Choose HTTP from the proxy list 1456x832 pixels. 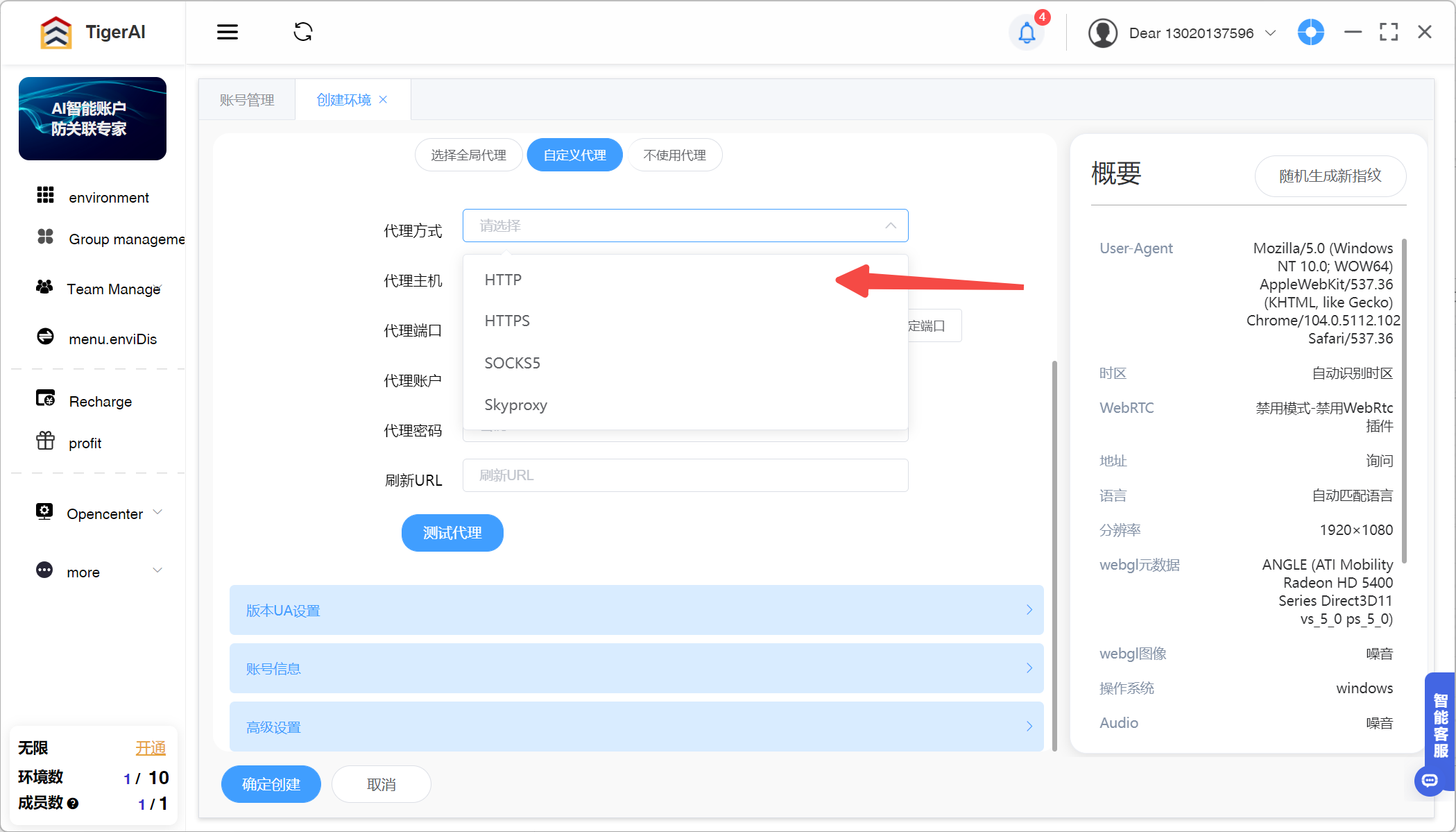point(685,280)
